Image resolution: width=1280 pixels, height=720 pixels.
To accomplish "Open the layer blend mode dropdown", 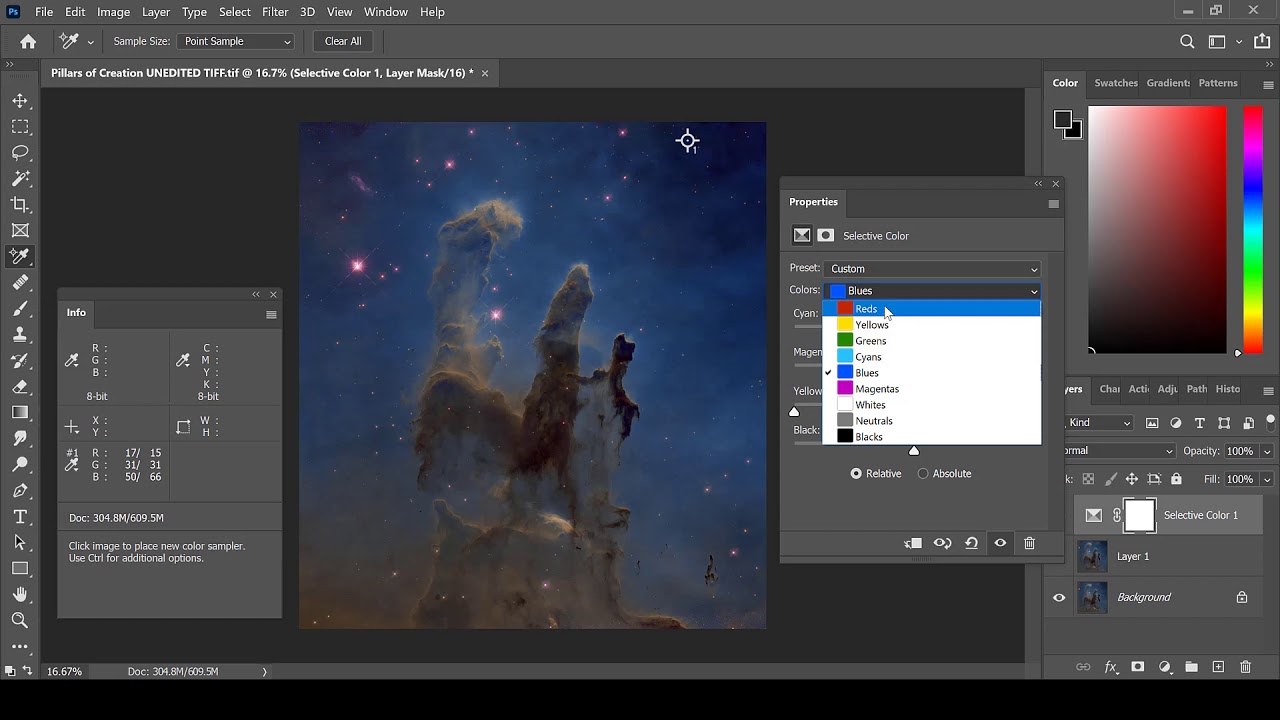I will point(1118,451).
